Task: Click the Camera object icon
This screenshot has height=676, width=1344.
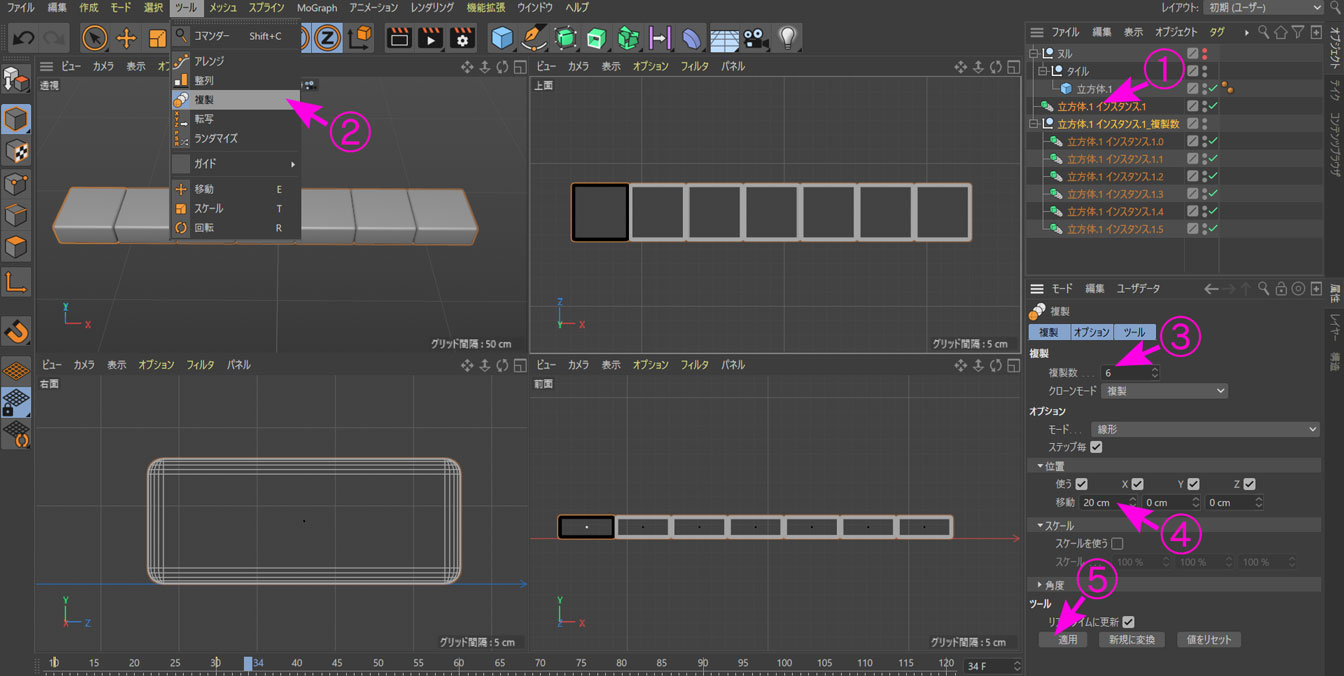Action: pos(755,39)
